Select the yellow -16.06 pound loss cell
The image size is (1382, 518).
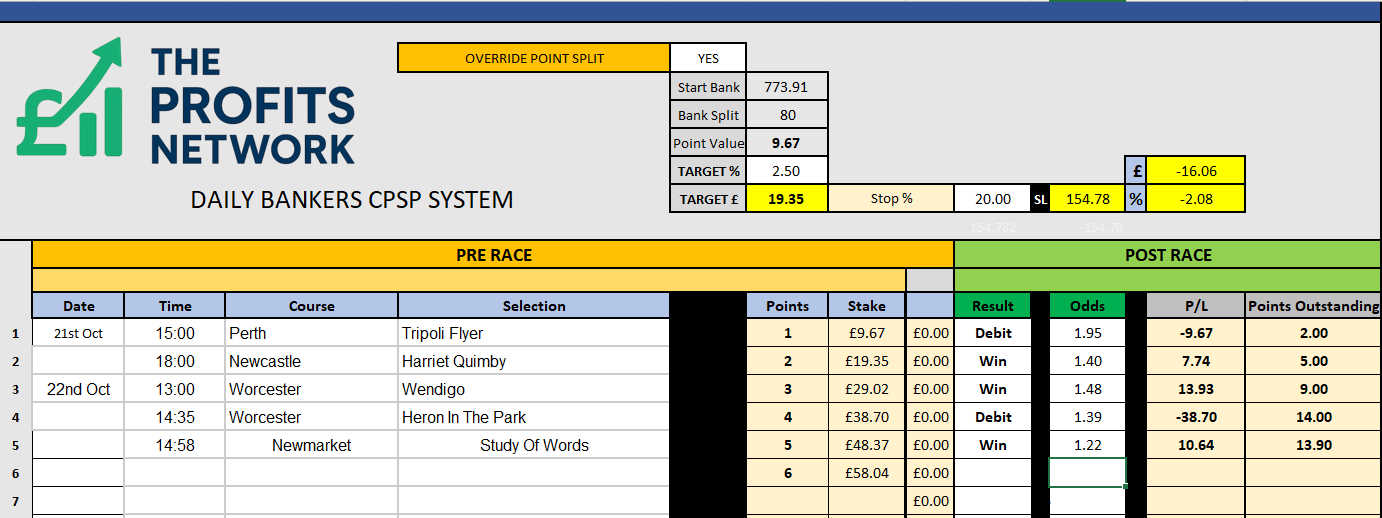coord(1195,171)
